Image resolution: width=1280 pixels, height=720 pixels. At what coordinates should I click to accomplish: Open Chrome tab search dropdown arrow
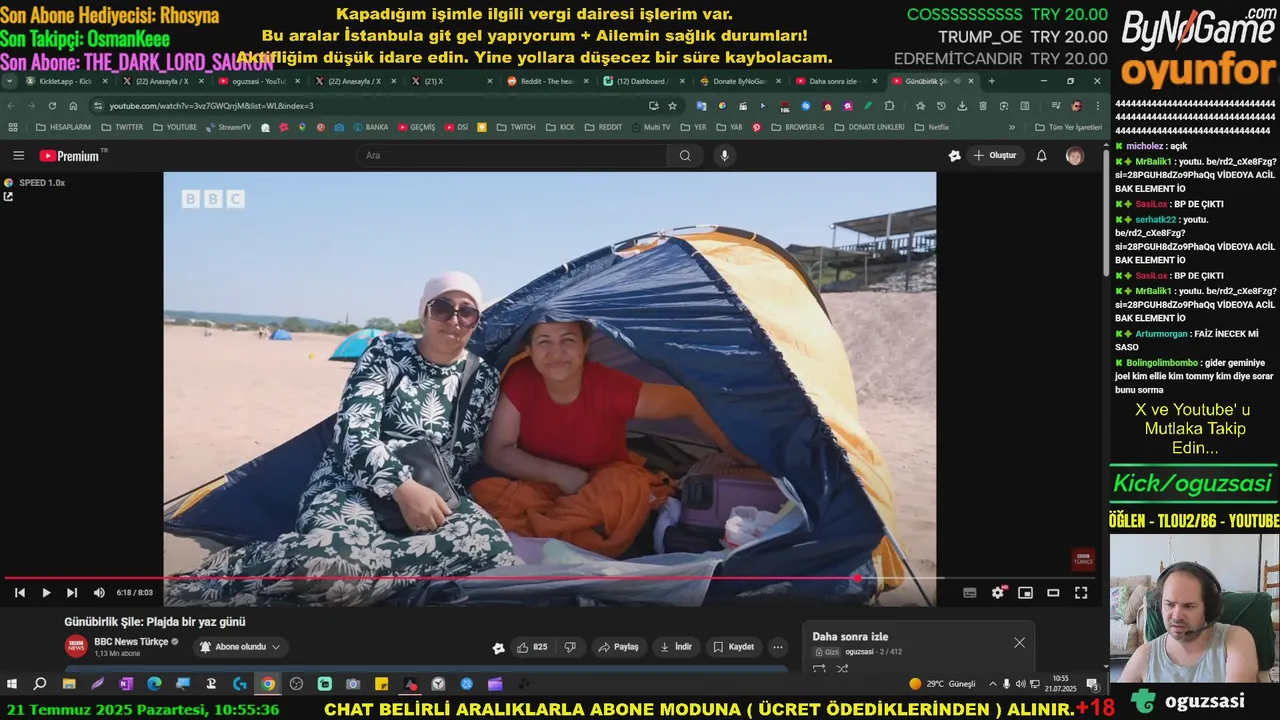(x=10, y=81)
